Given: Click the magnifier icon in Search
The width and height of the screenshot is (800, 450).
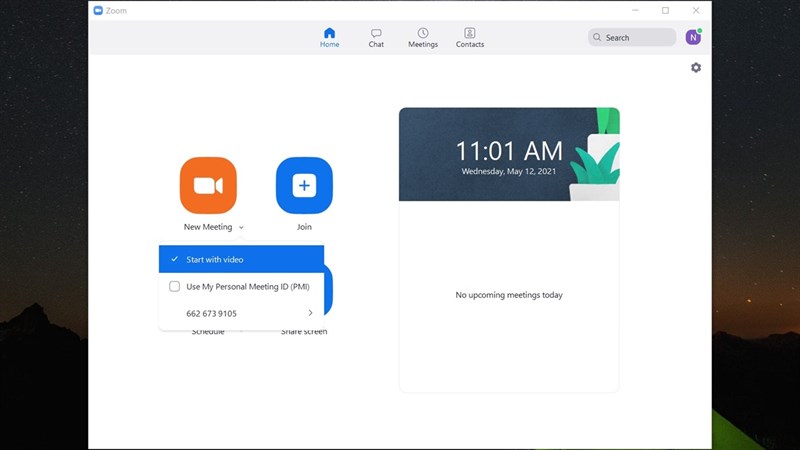Looking at the screenshot, I should tap(597, 37).
